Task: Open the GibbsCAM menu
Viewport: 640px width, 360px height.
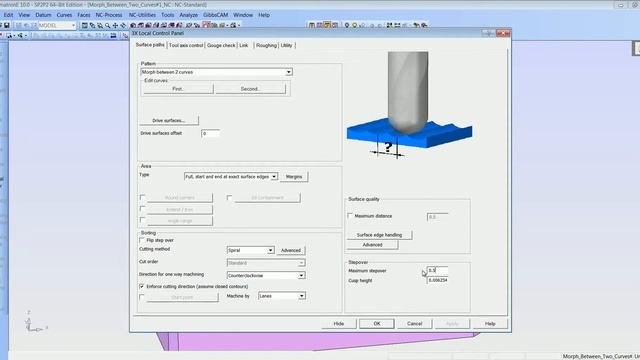Action: click(216, 15)
